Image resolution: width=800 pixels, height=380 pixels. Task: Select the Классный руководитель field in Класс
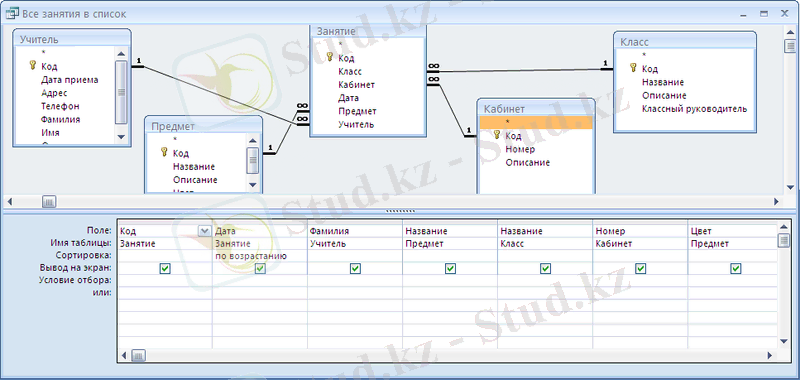coord(694,109)
